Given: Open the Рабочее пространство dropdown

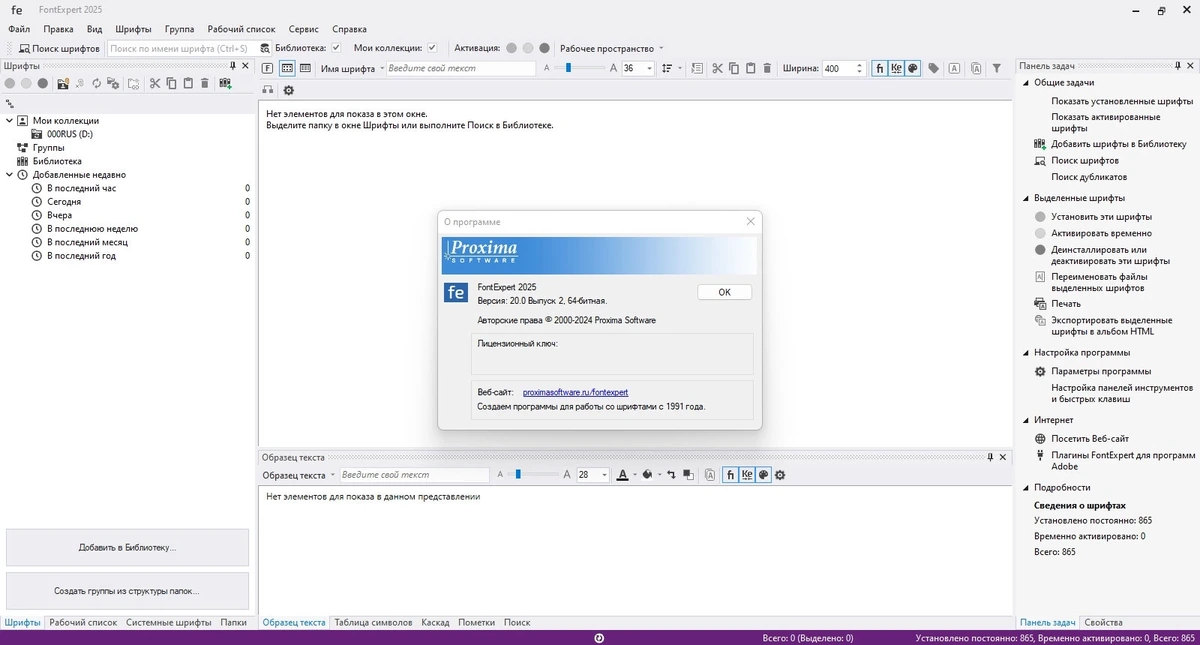Looking at the screenshot, I should [x=611, y=48].
